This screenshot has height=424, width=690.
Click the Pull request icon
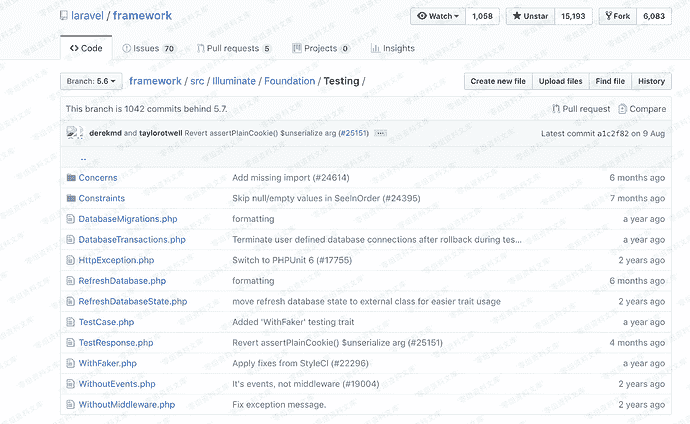[x=556, y=109]
